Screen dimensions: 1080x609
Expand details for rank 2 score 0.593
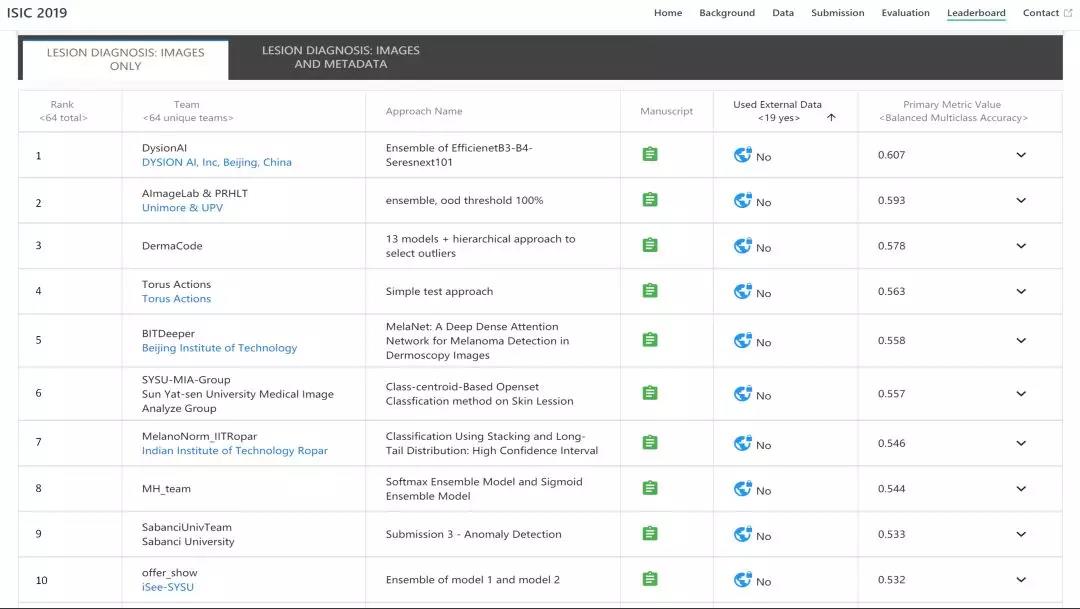[1021, 200]
